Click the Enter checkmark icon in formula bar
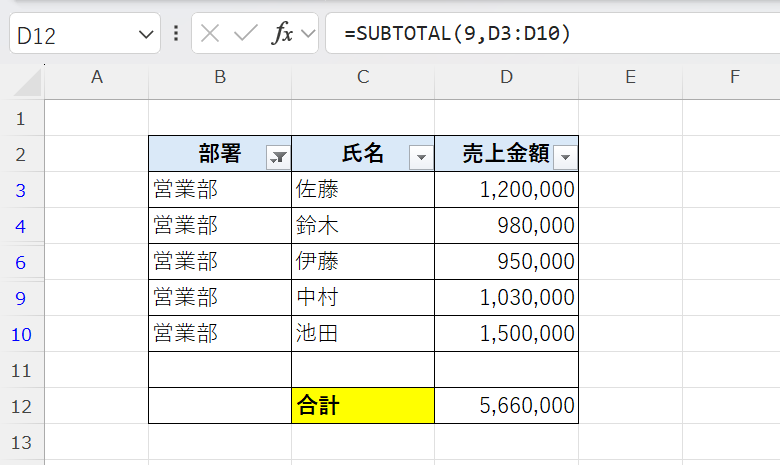This screenshot has height=465, width=780. [x=245, y=33]
